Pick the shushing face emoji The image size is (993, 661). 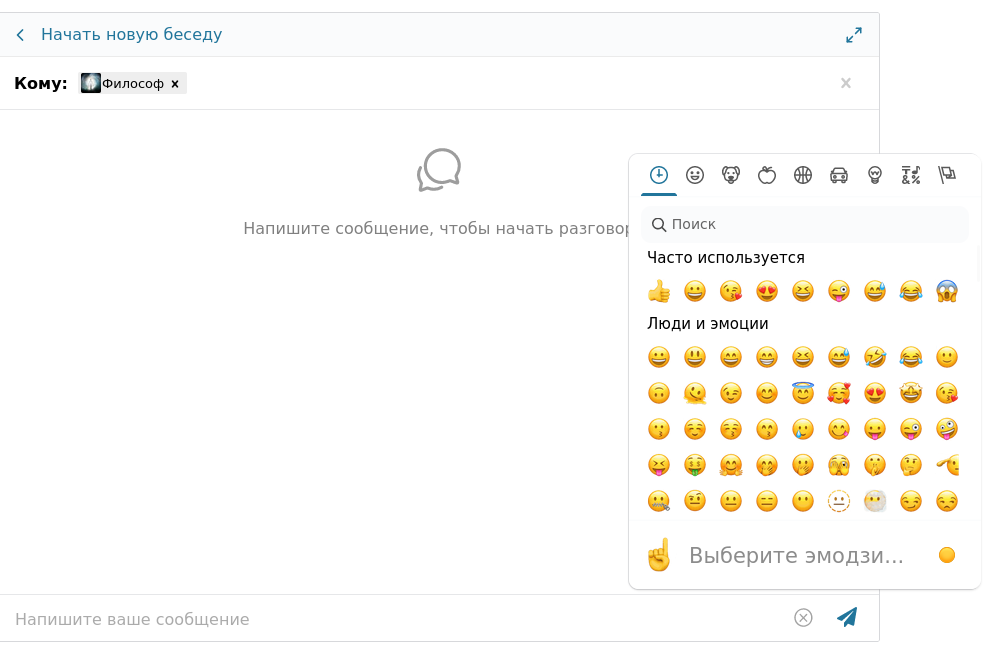pos(875,465)
